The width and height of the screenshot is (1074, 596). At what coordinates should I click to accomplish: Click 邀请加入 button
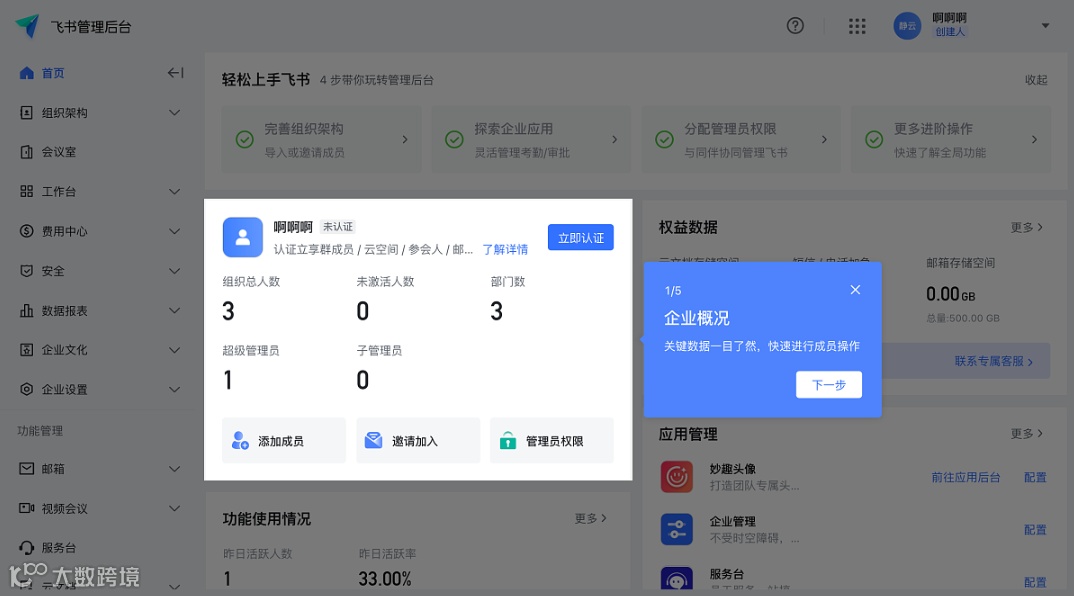(x=418, y=440)
